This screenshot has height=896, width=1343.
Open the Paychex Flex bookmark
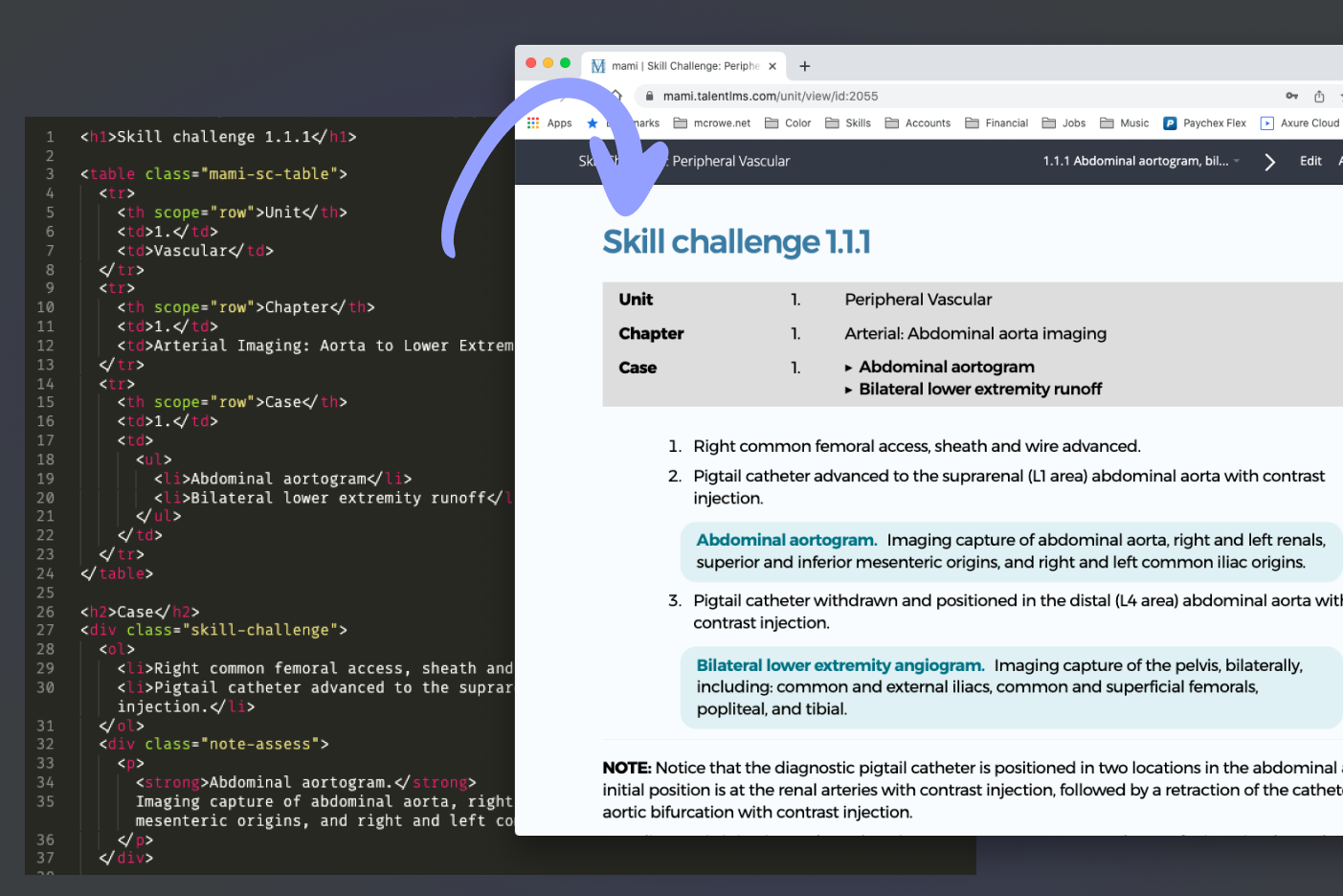point(1204,123)
